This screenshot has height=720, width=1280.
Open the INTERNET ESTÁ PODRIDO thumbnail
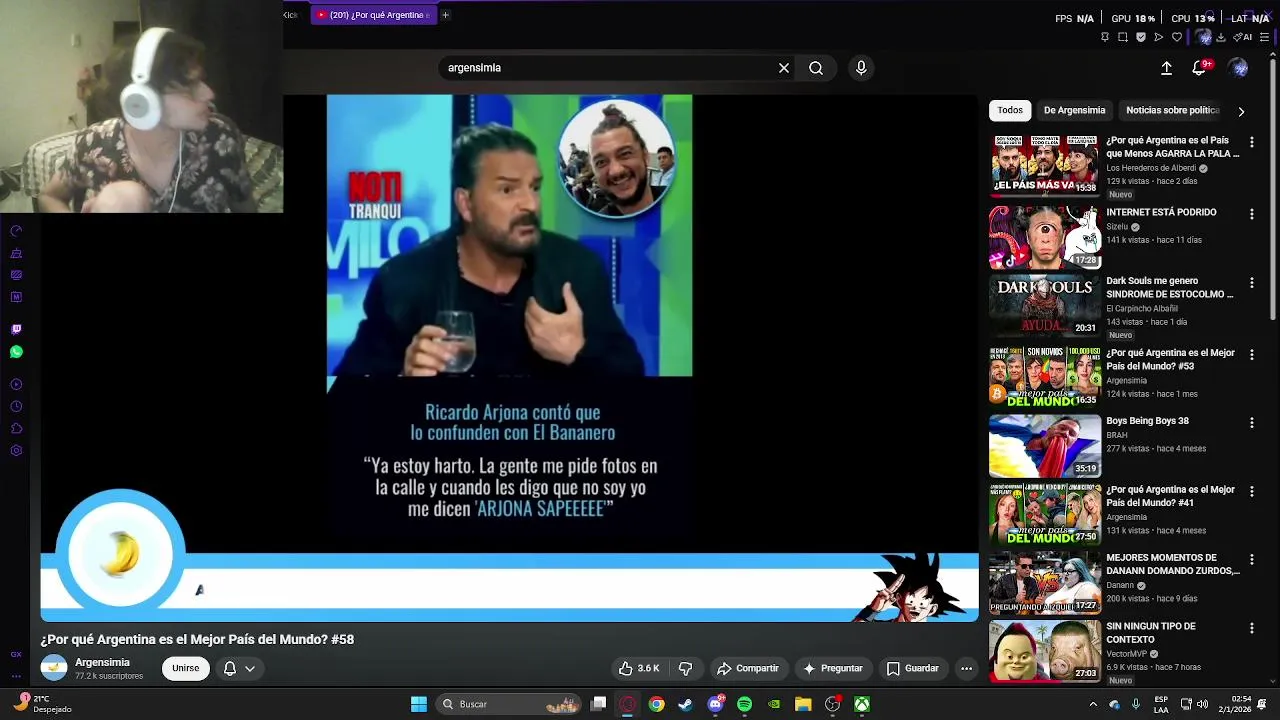1044,238
